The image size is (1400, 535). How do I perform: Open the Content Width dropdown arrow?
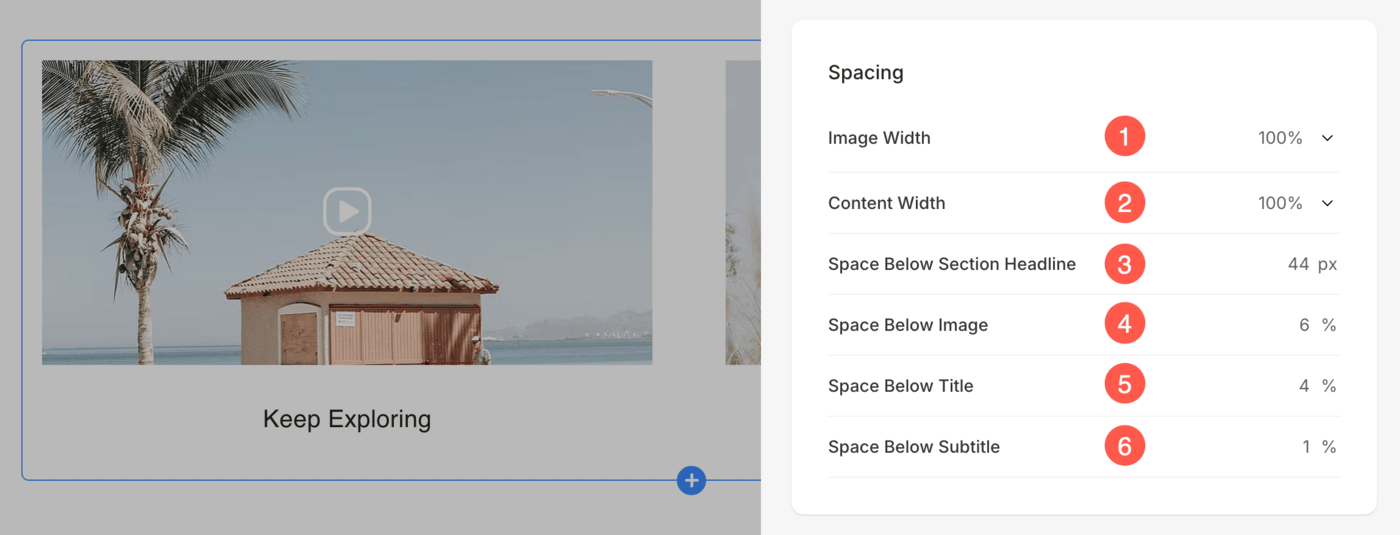1327,203
